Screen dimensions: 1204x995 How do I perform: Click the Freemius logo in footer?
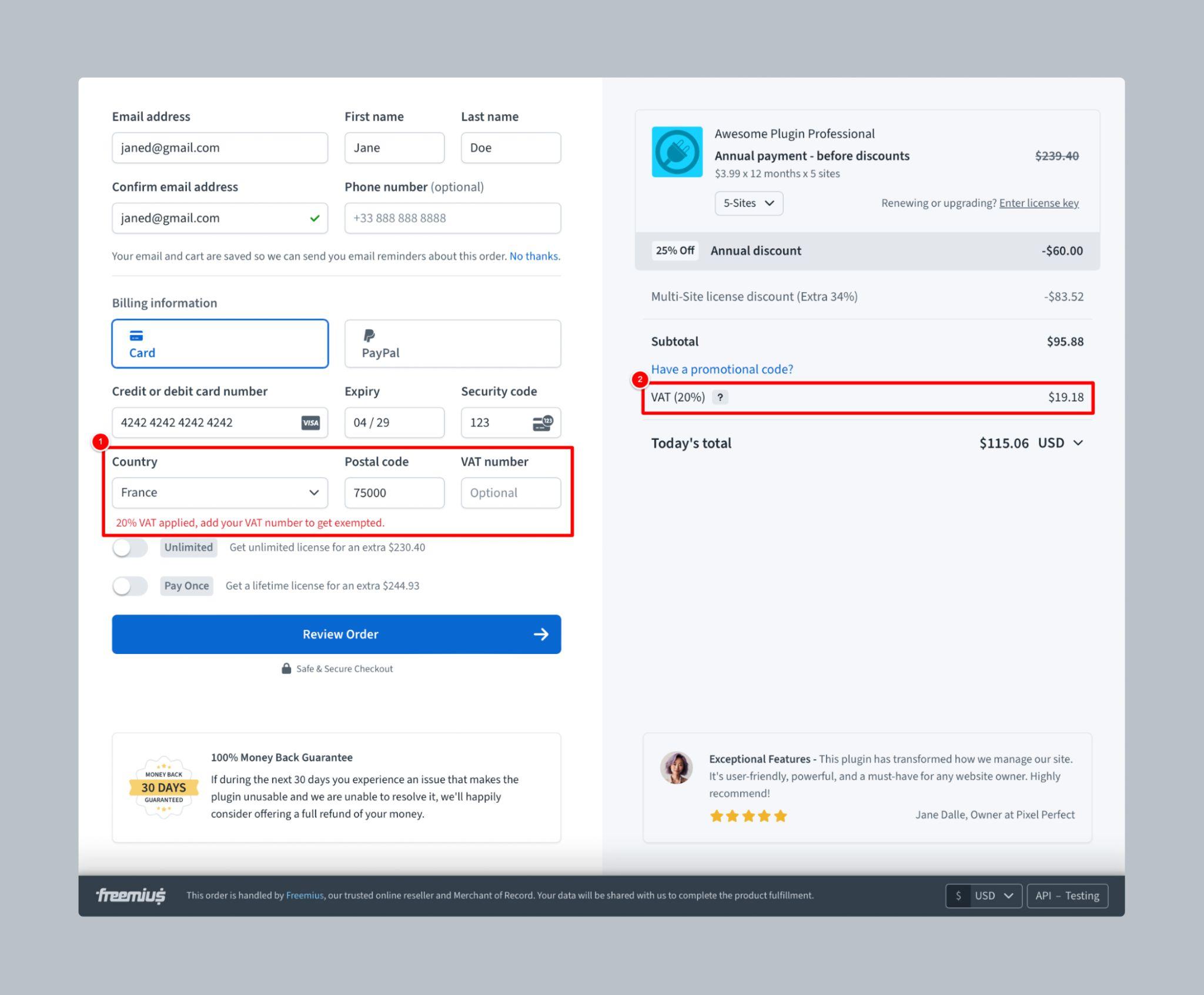point(131,896)
